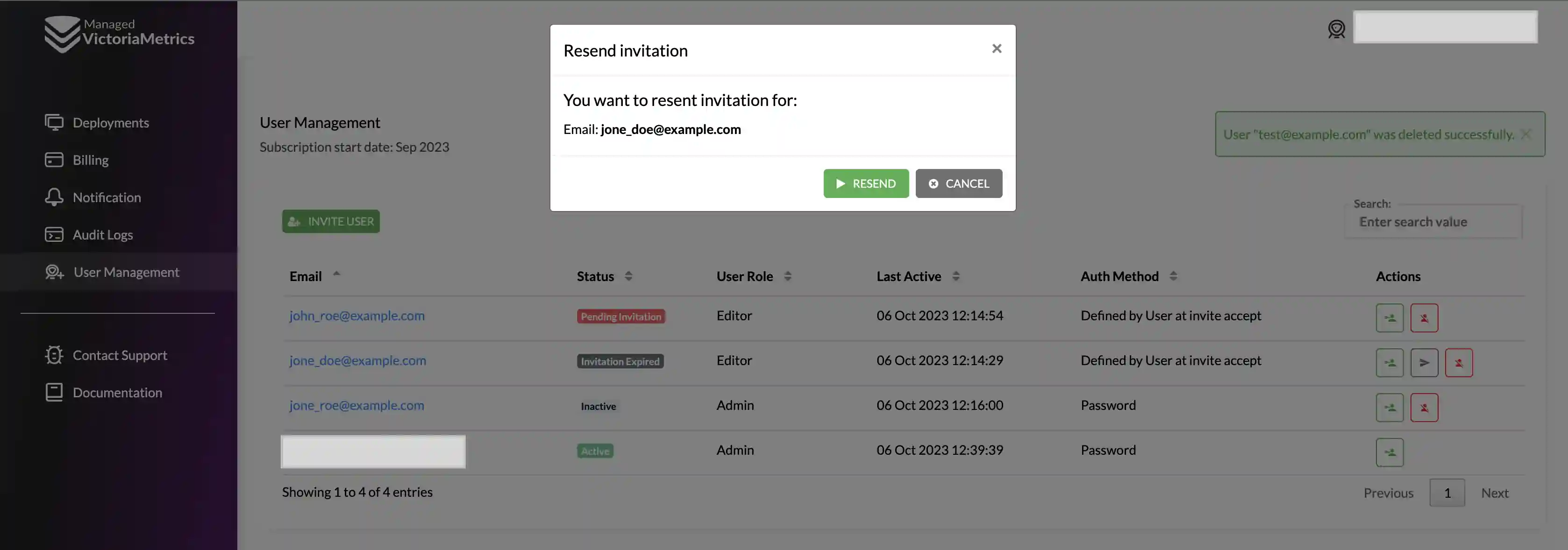Click the Billing sidebar icon
1568x550 pixels.
tap(54, 160)
